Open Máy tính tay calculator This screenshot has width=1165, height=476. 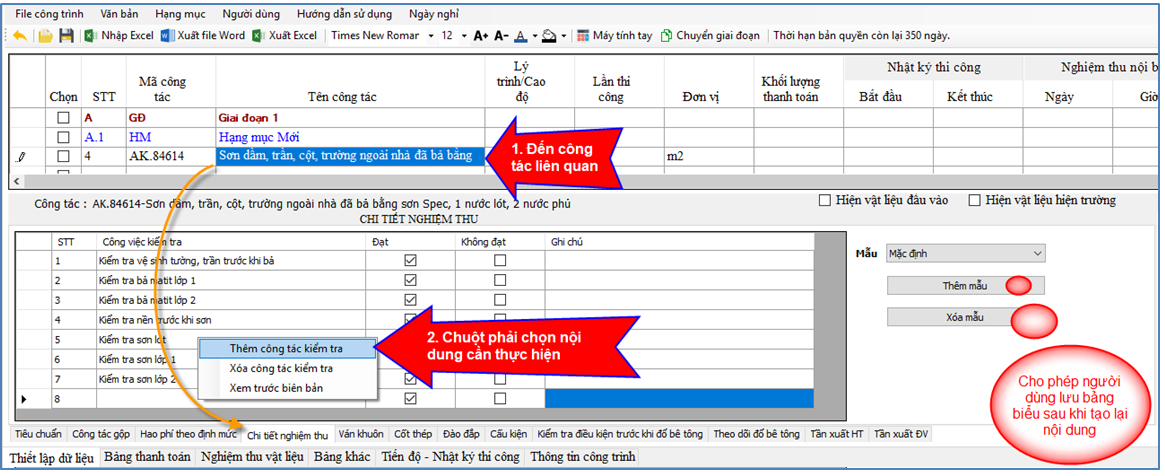pos(612,36)
